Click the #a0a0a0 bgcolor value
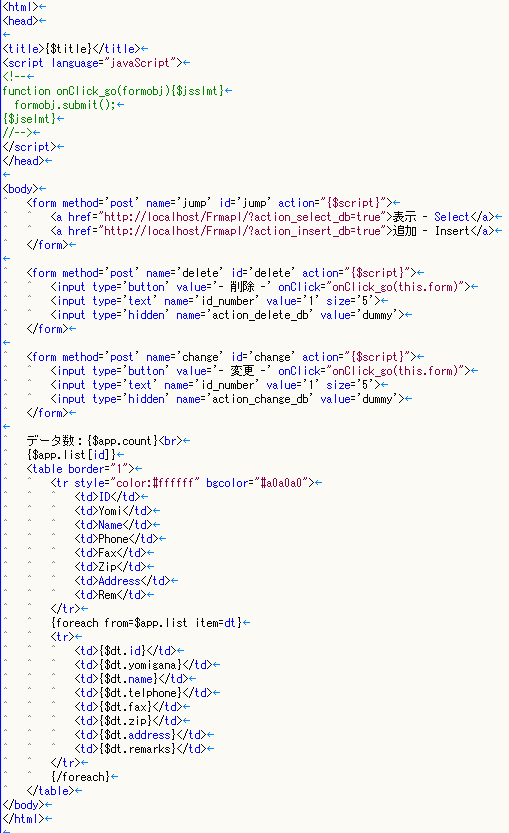This screenshot has width=509, height=833. 281,483
